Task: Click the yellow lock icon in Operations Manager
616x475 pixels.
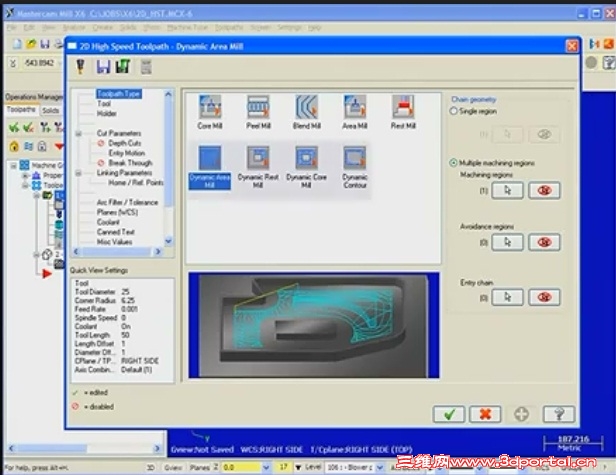Action: point(14,147)
